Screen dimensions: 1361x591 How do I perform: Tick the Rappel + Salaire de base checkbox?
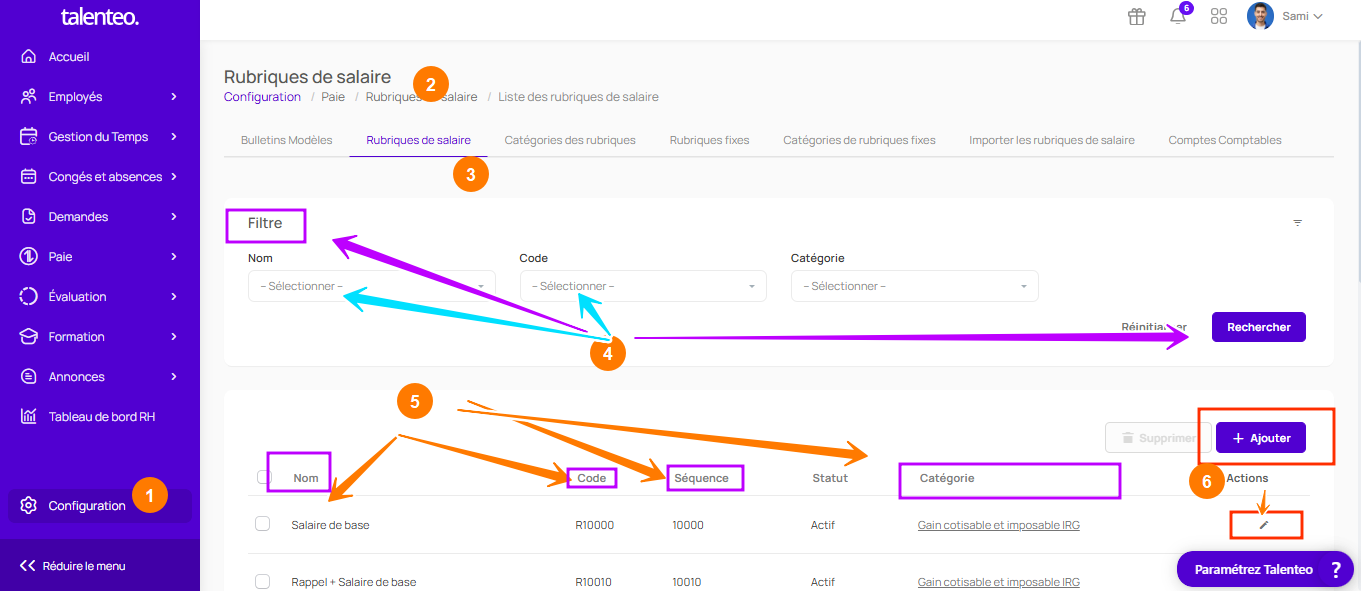[x=263, y=581]
